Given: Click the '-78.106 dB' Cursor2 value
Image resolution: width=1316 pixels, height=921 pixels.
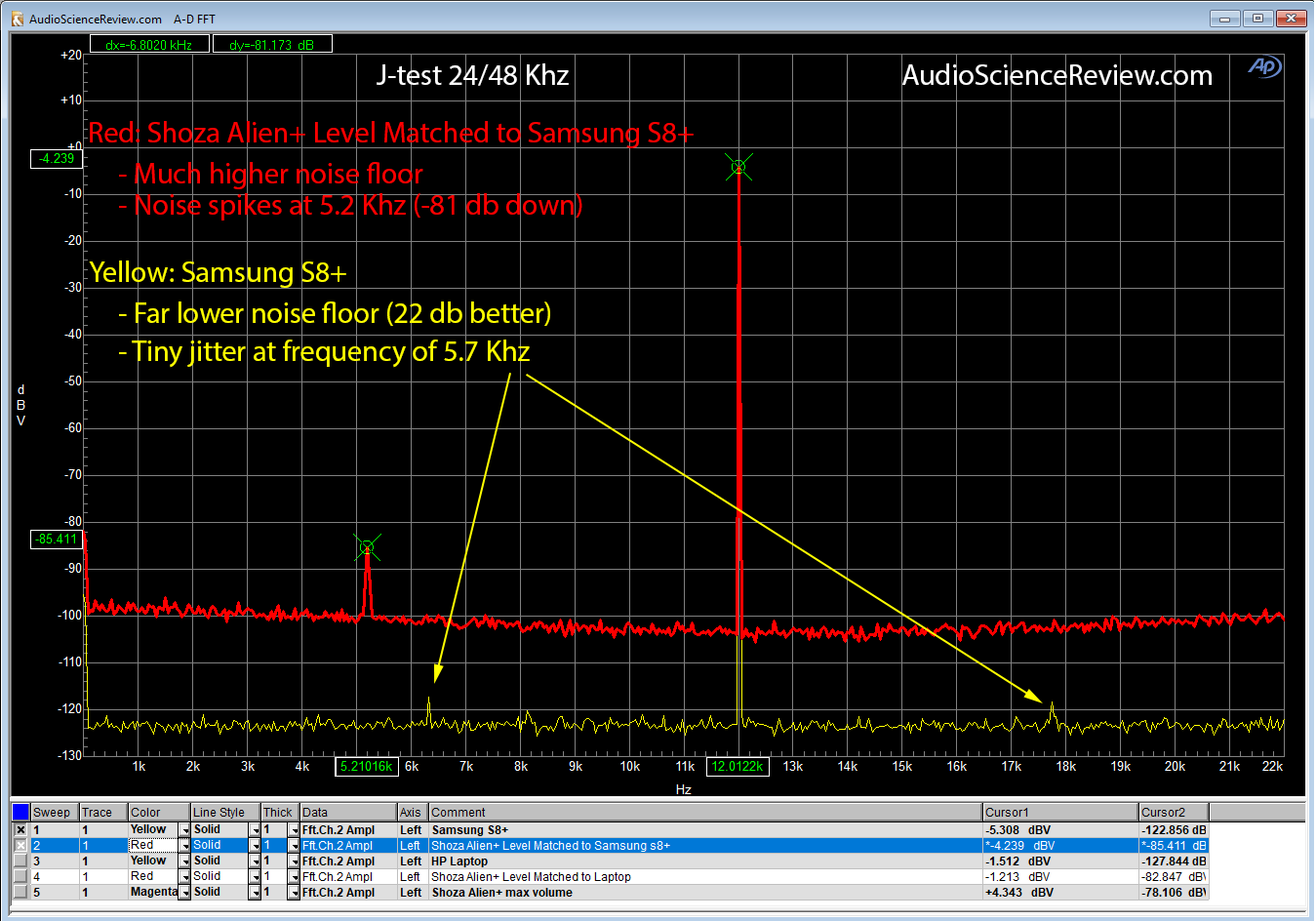Looking at the screenshot, I should tap(1174, 893).
